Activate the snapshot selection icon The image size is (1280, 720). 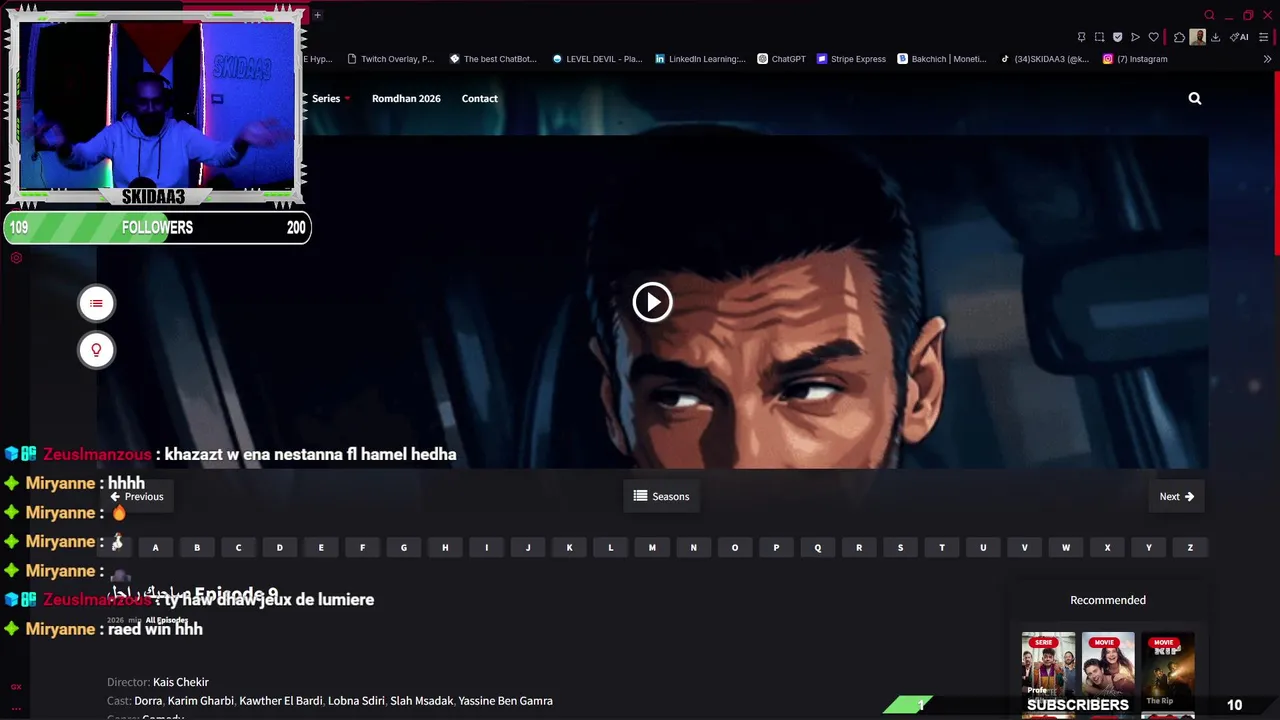[1100, 37]
